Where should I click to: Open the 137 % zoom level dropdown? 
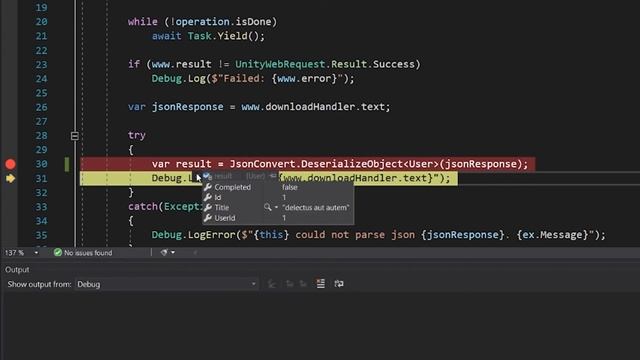pos(36,253)
